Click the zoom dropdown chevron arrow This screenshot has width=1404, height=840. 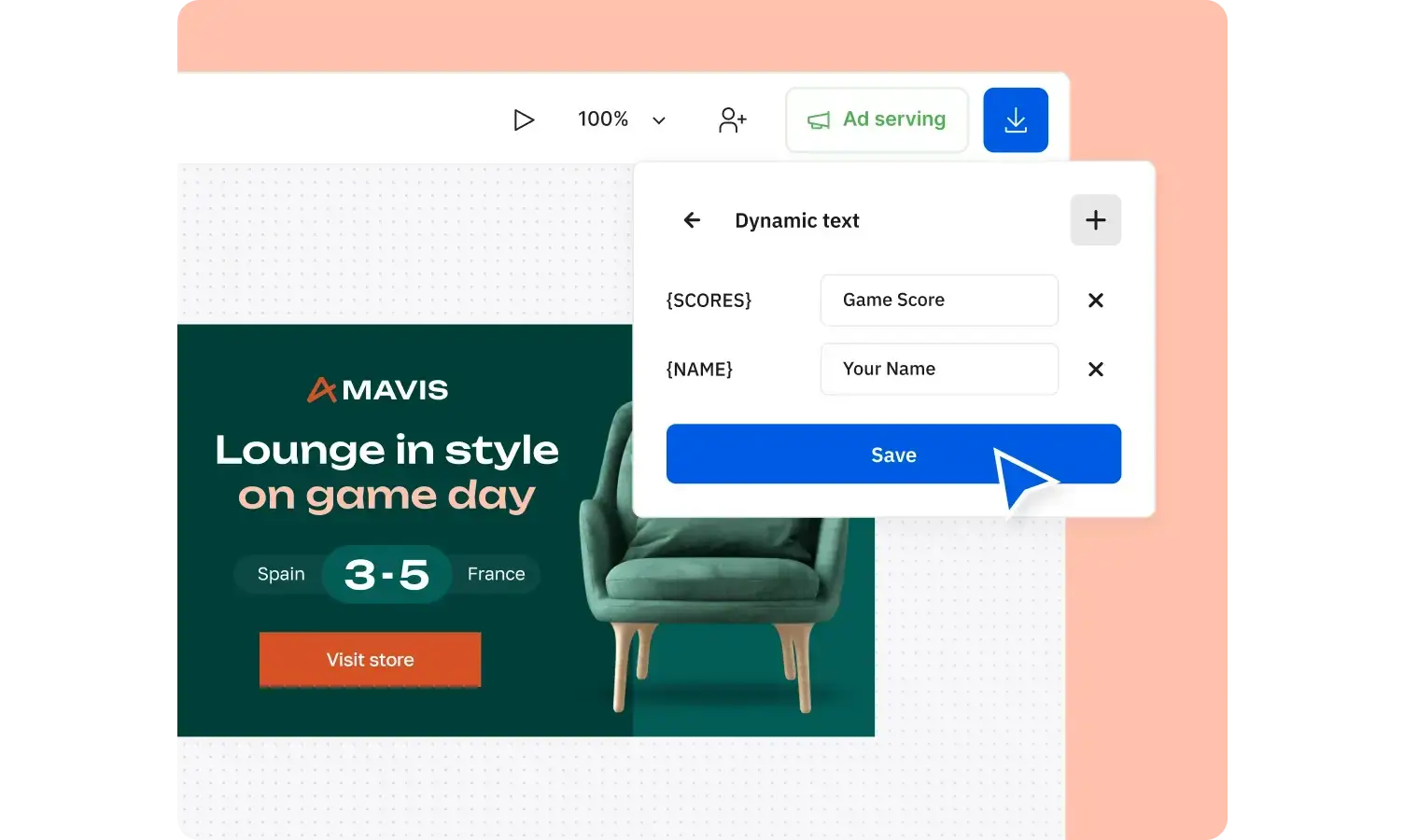click(x=658, y=120)
